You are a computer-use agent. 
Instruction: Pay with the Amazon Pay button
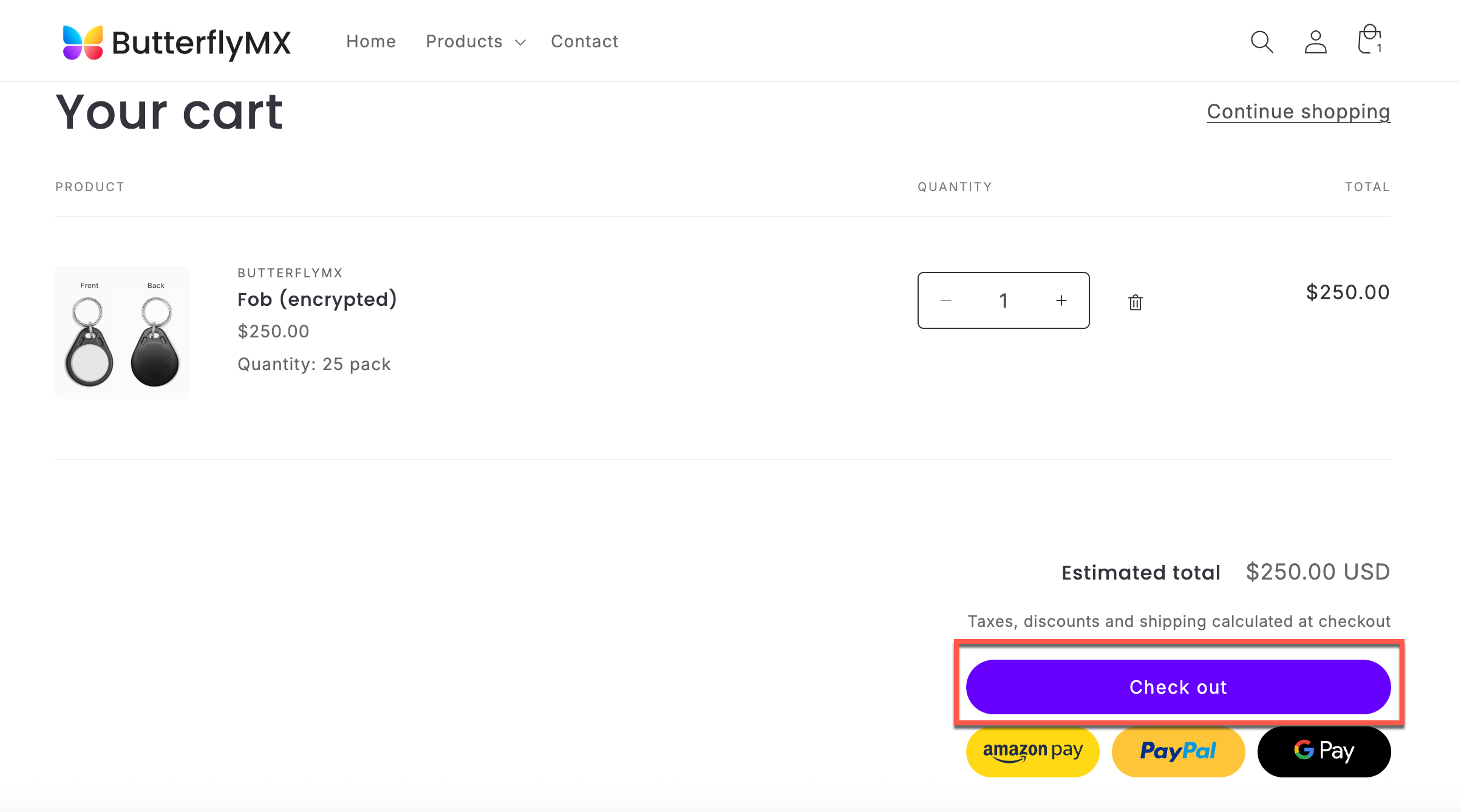[1032, 751]
